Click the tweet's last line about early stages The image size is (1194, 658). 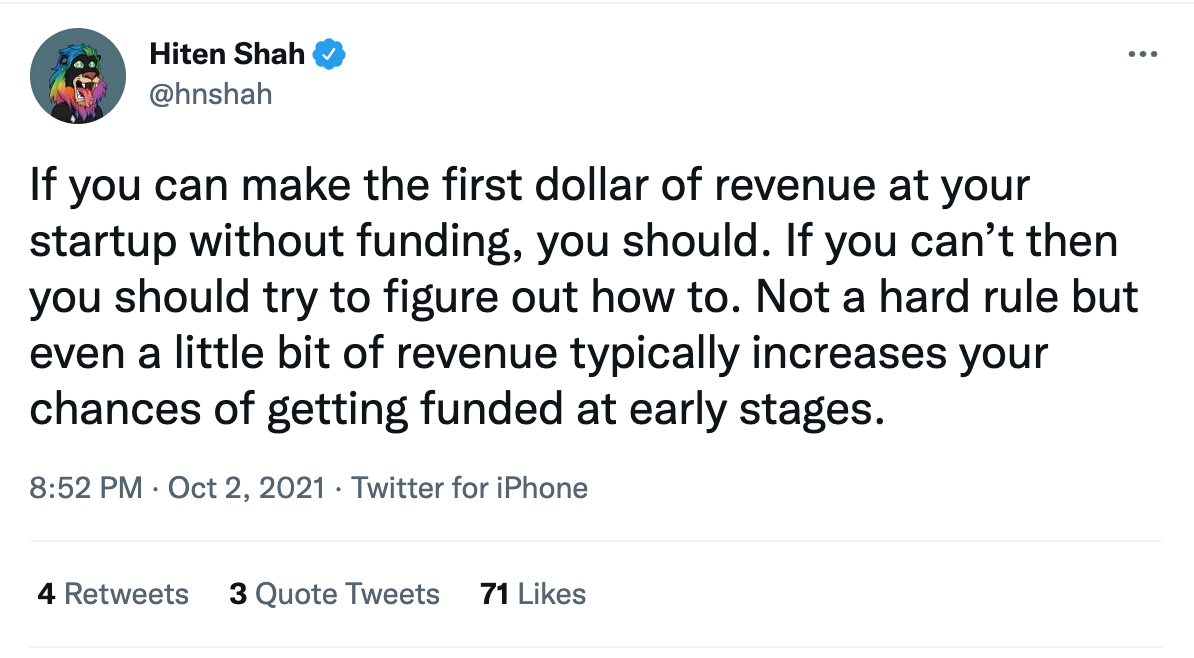[x=457, y=410]
